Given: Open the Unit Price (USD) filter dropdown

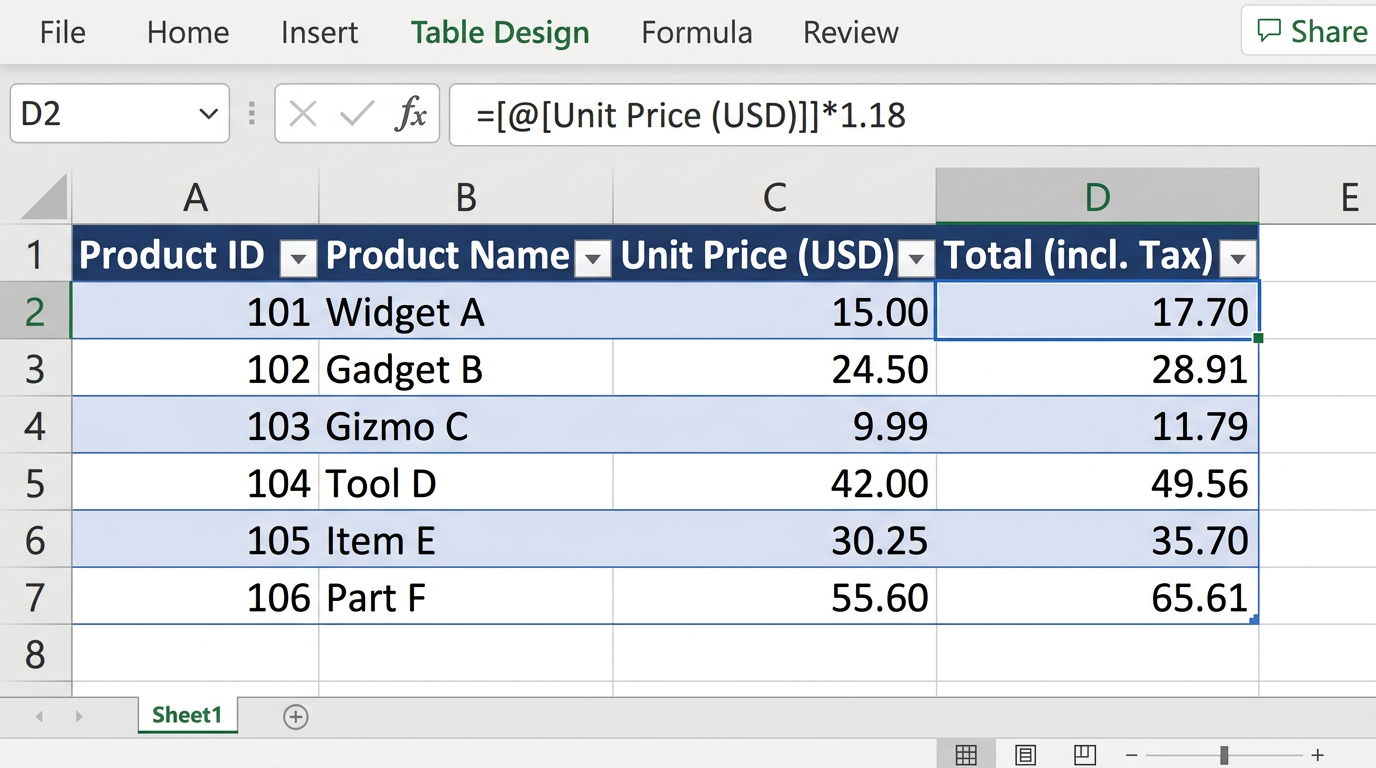Looking at the screenshot, I should pos(916,260).
